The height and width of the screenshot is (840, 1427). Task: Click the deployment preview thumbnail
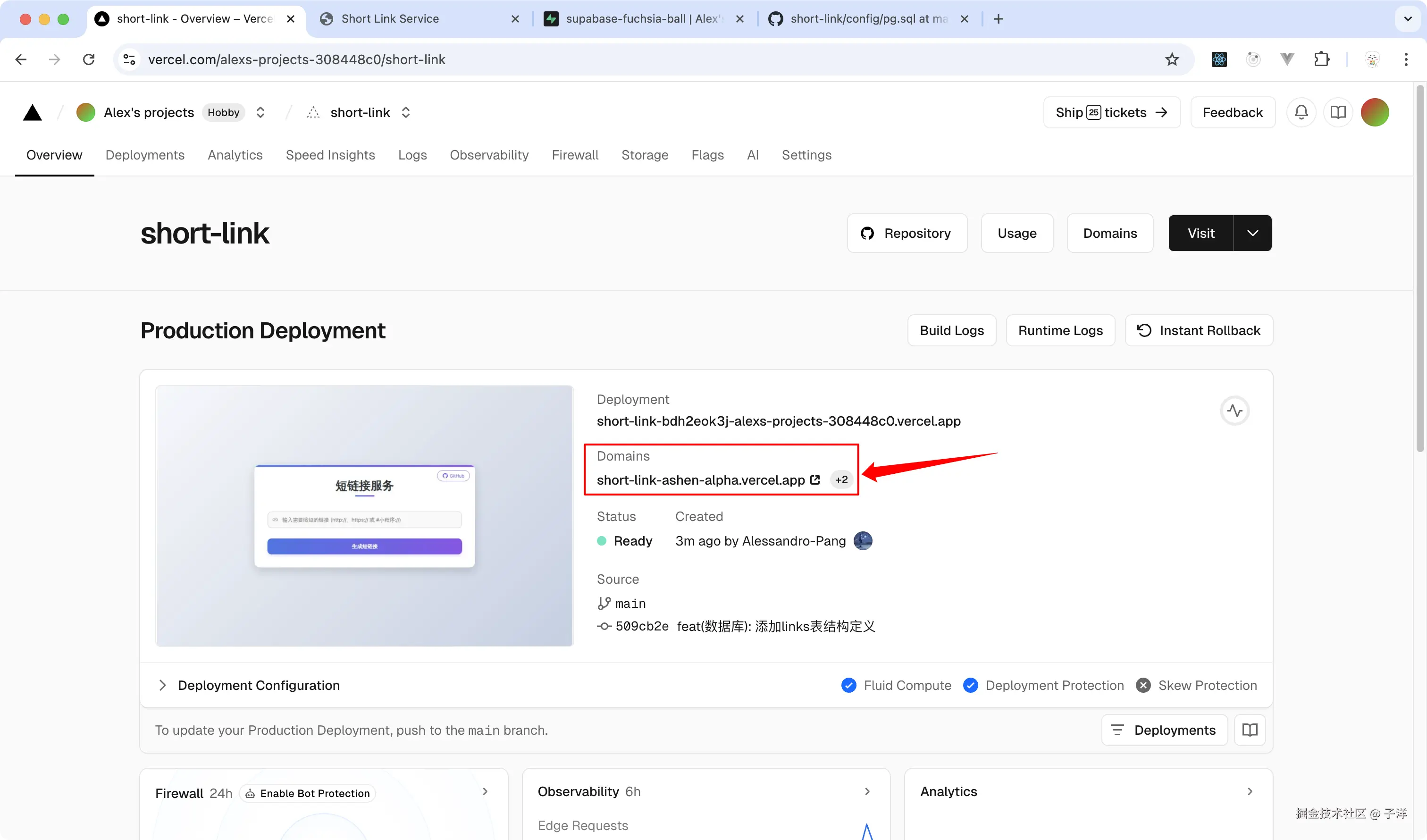364,516
